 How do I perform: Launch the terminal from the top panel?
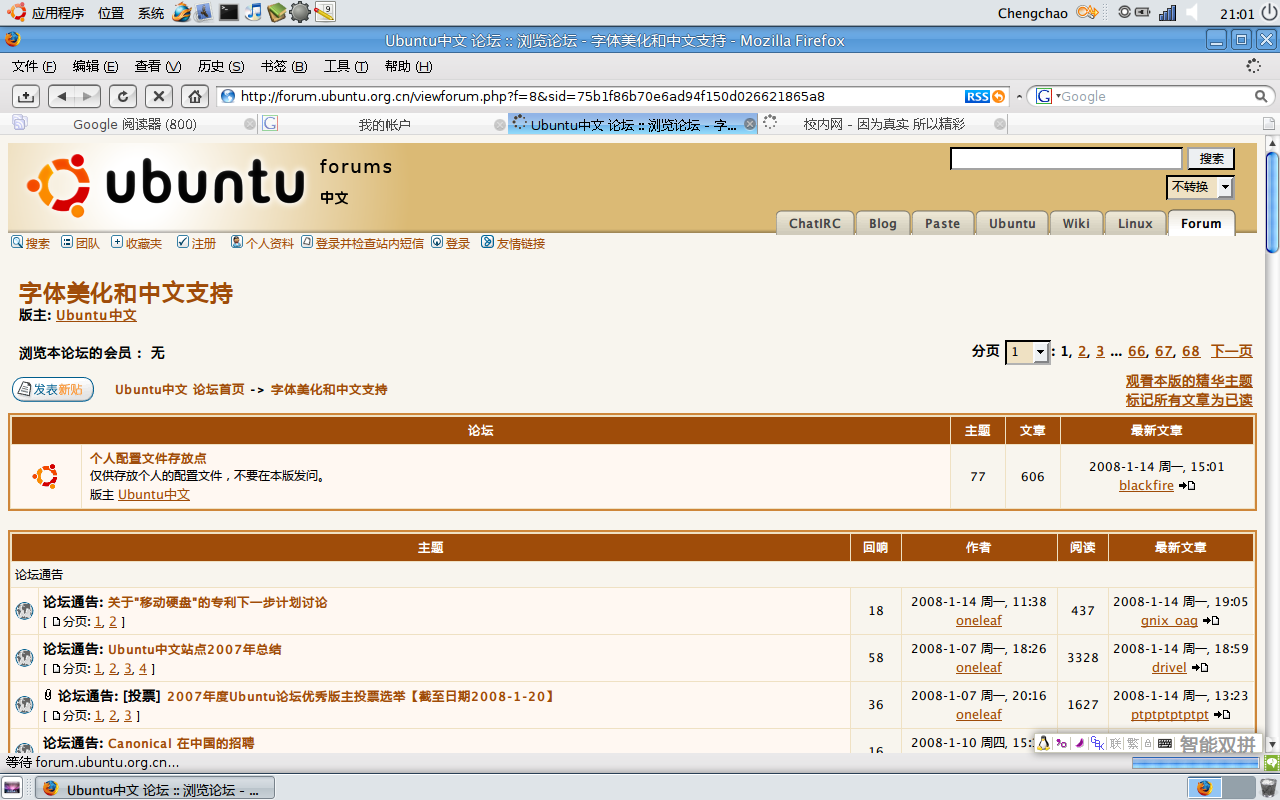coord(229,13)
